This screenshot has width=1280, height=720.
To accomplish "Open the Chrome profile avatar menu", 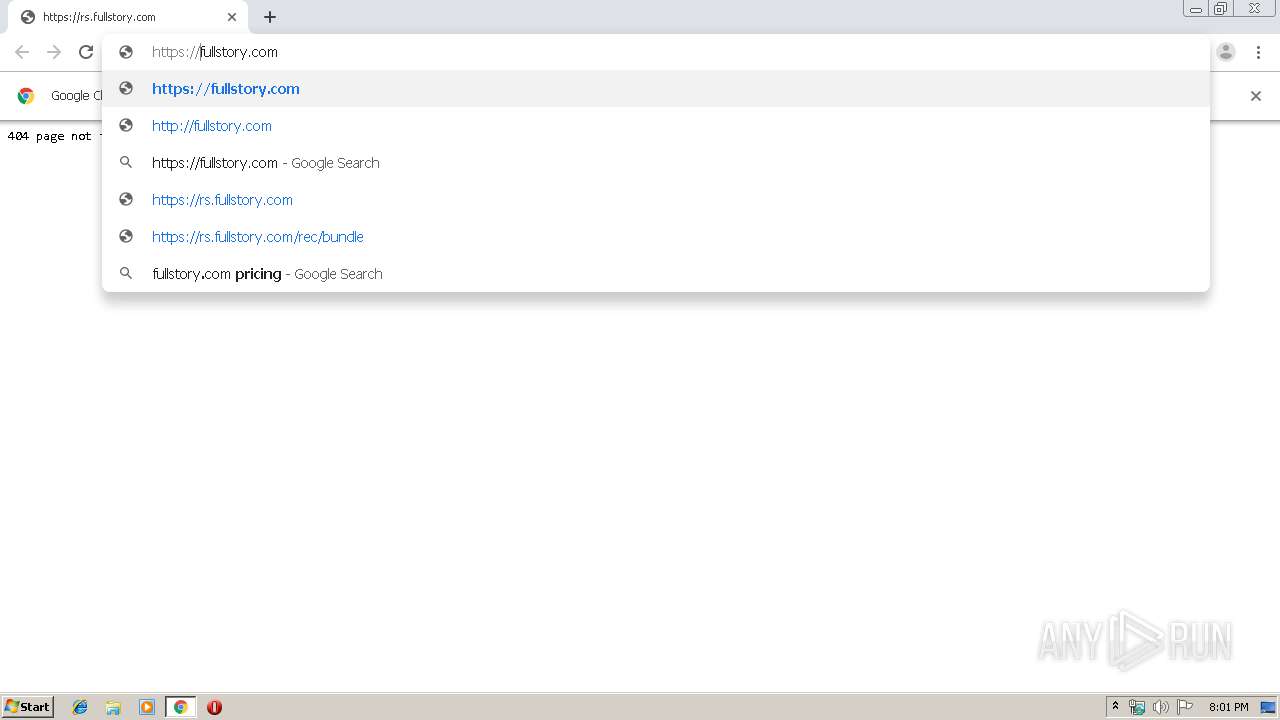I will (x=1226, y=52).
